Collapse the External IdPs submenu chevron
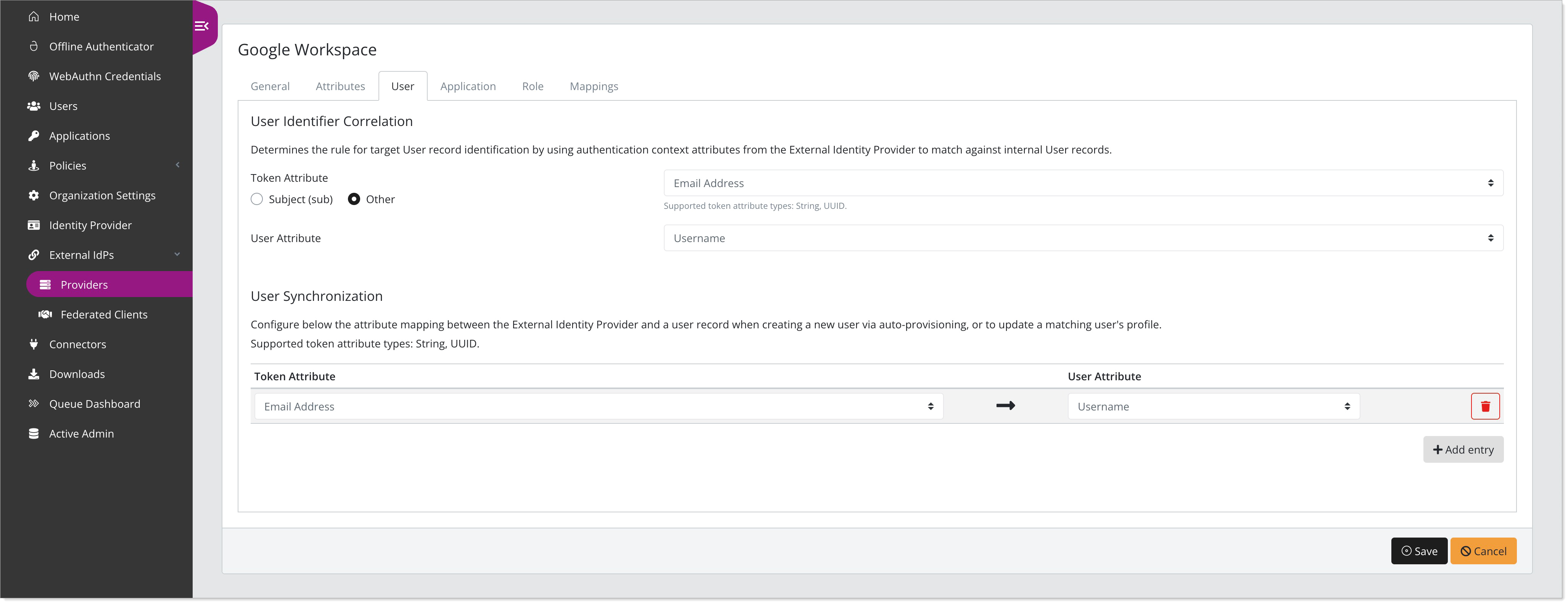Viewport: 1568px width, 604px height. (178, 255)
